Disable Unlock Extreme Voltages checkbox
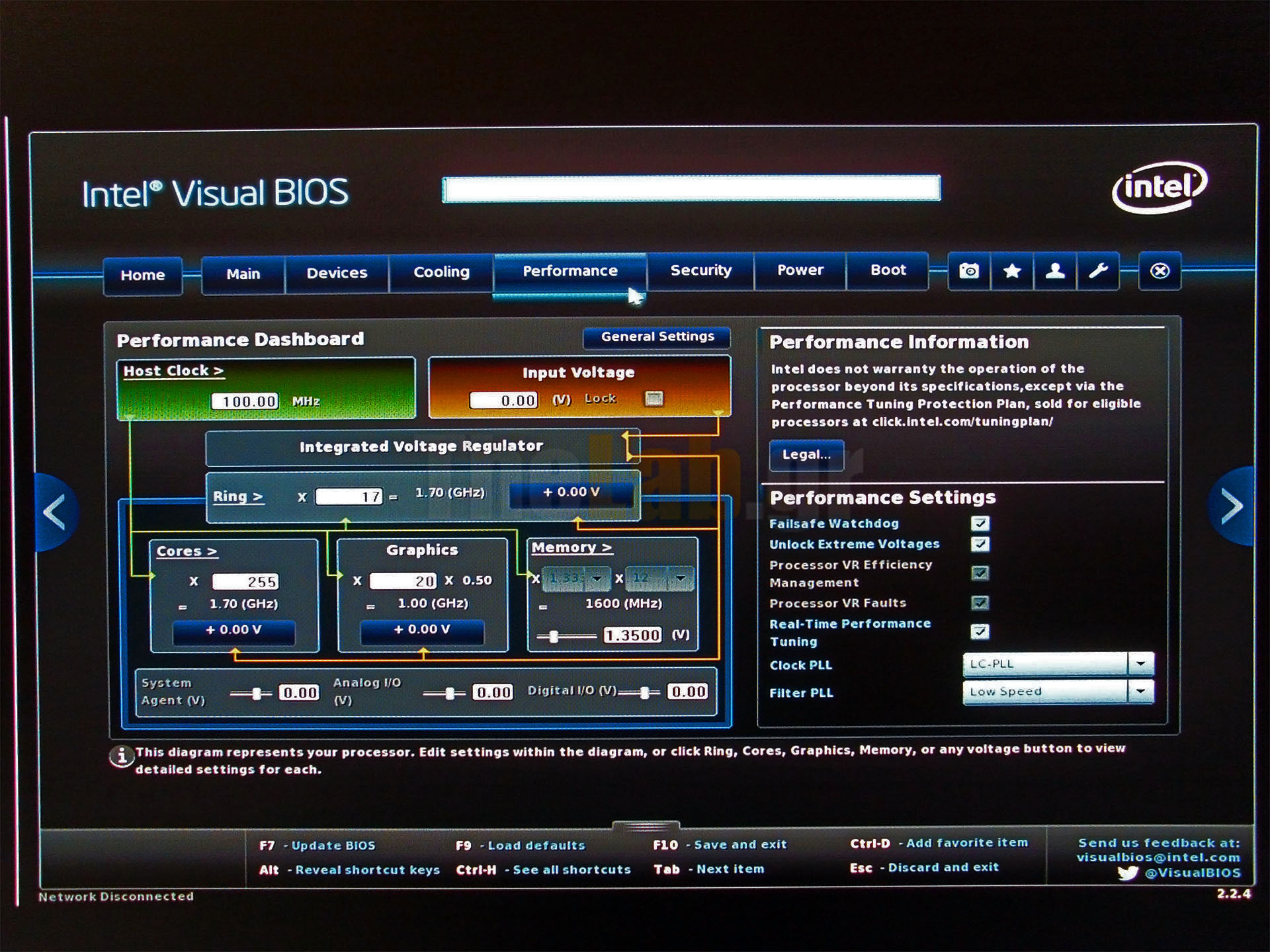The width and height of the screenshot is (1270, 952). (x=980, y=544)
